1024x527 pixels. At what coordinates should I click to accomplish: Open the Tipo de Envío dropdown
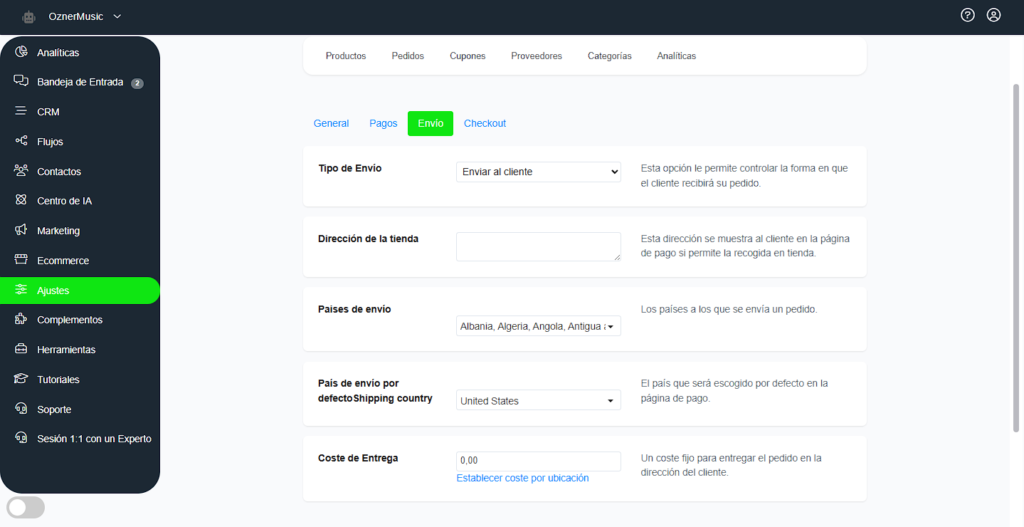coord(538,172)
